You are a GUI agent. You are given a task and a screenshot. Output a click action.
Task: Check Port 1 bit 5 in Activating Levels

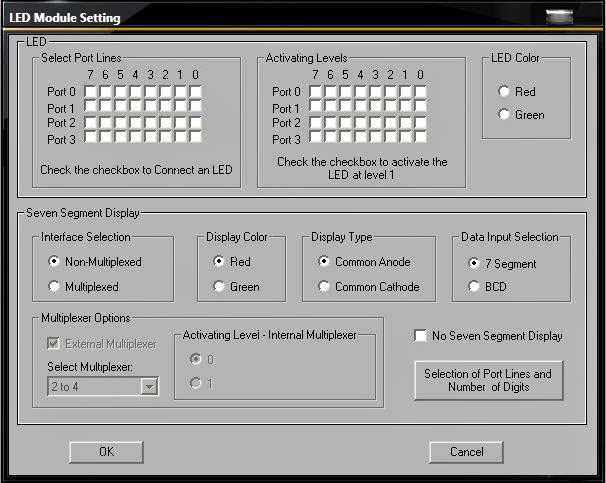tap(346, 106)
